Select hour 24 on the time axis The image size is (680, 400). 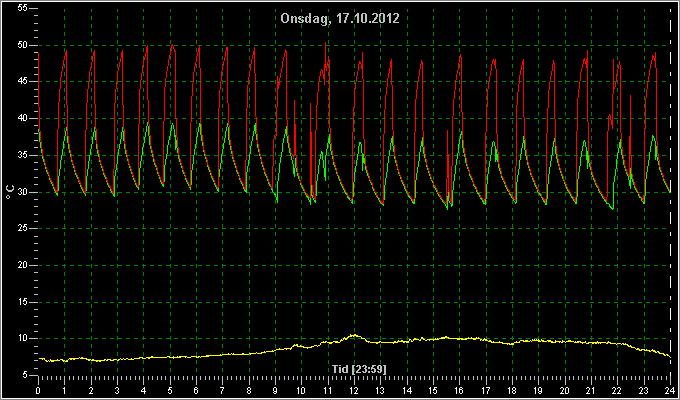pos(670,390)
